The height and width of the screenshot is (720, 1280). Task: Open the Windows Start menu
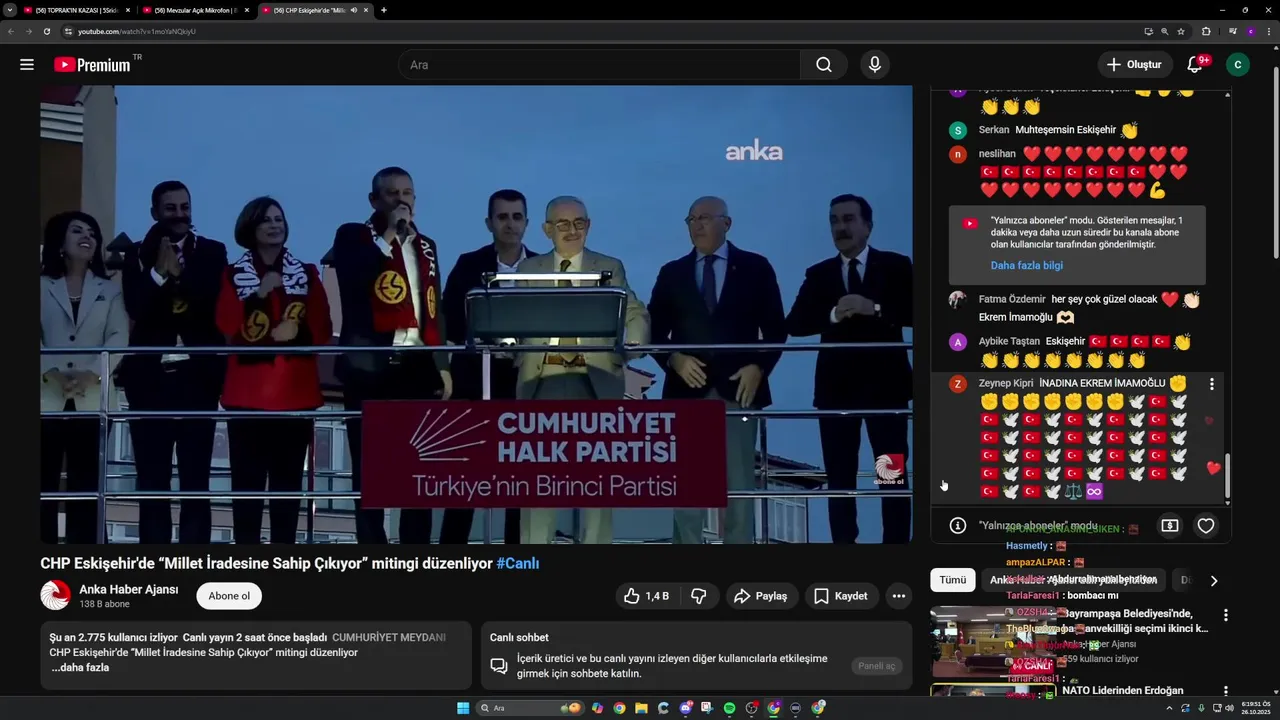(x=463, y=708)
